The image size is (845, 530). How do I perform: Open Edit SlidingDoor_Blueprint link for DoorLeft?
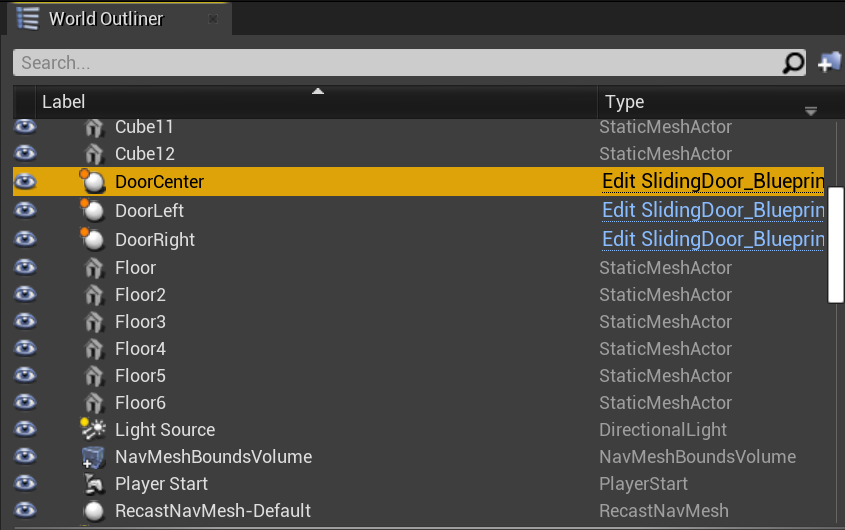[713, 210]
